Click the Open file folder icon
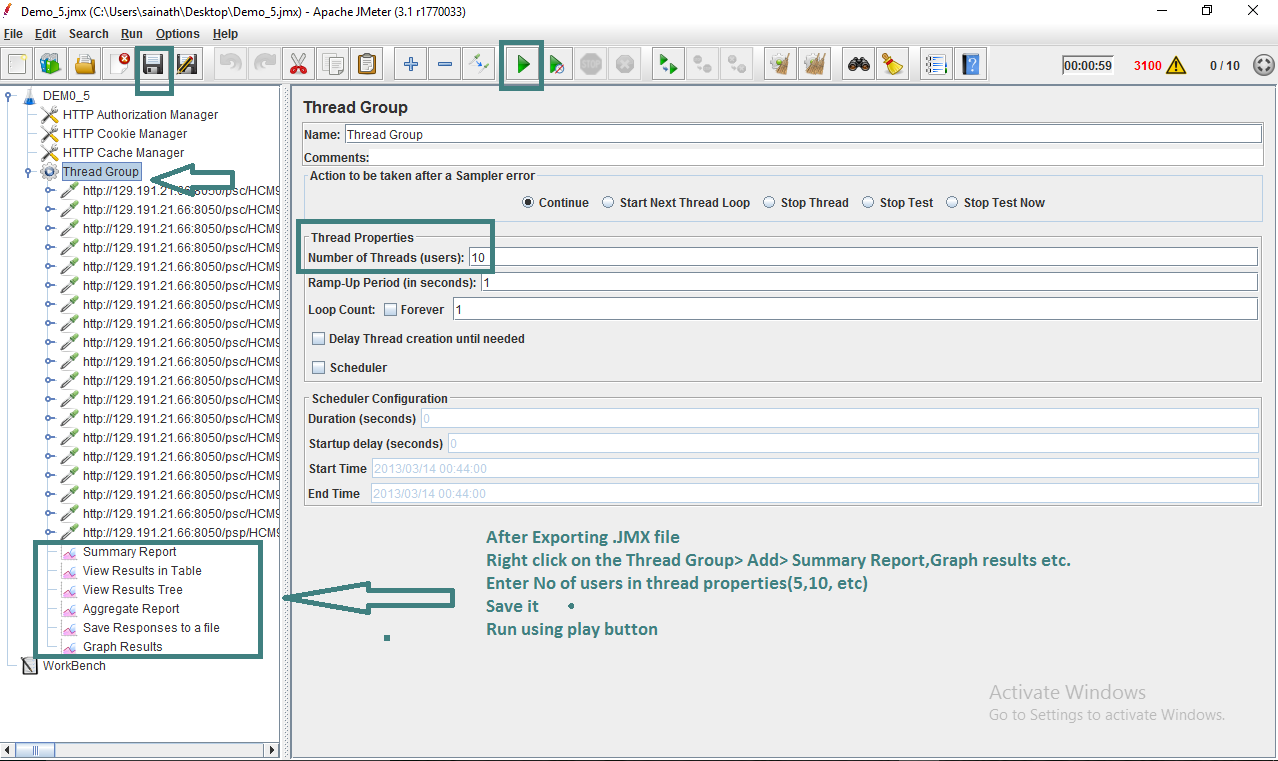The height and width of the screenshot is (761, 1278). 85,65
